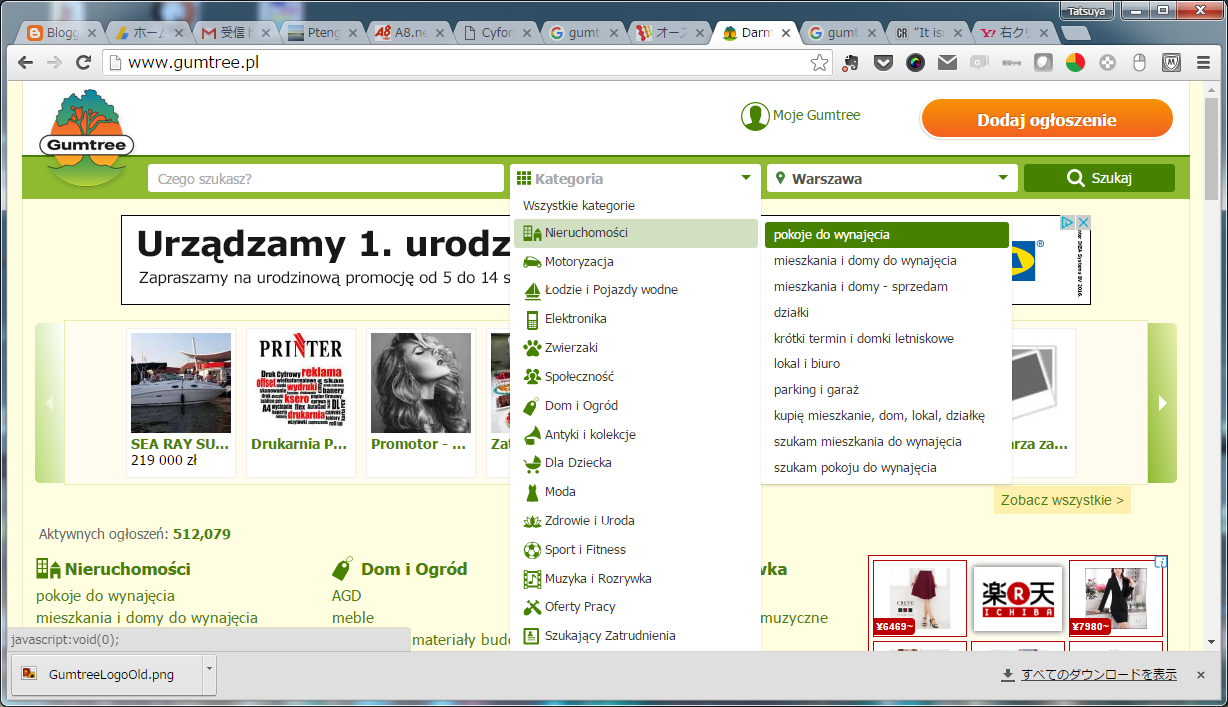Click the McAfee shield icon in toolbar

[1171, 61]
